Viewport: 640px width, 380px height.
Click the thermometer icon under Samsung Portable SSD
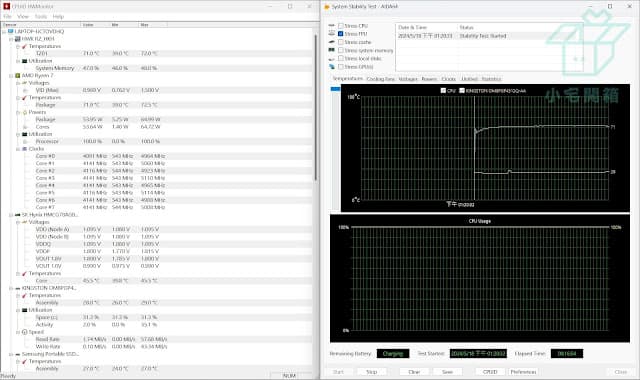[24, 362]
